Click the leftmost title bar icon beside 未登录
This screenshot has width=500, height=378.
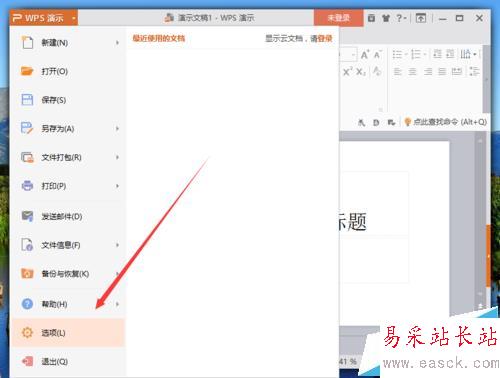click(371, 18)
